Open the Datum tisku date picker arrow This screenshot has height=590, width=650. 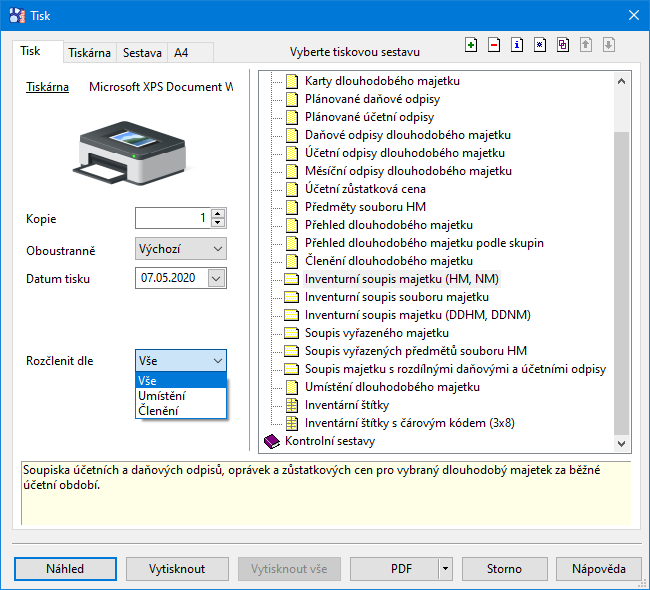pos(216,278)
